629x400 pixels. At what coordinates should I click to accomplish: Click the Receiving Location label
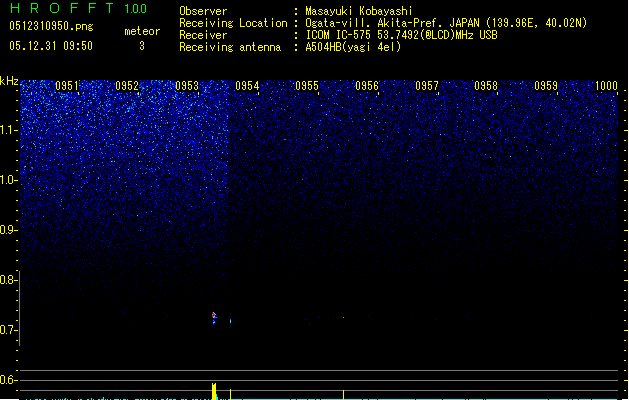point(233,23)
